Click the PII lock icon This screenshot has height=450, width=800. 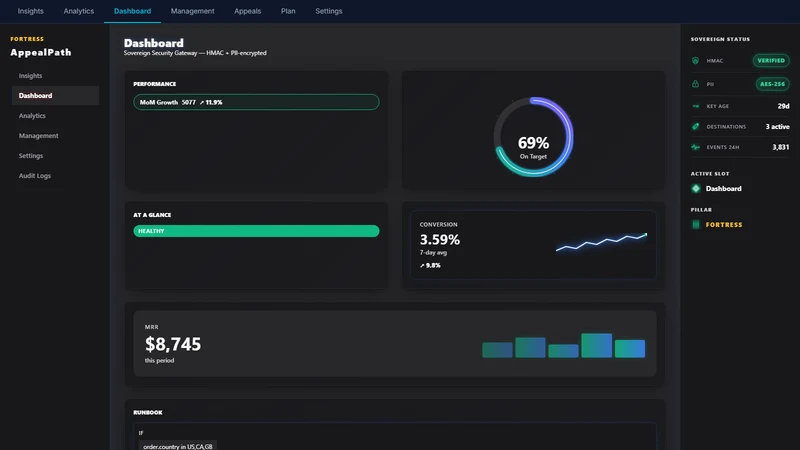tap(695, 84)
